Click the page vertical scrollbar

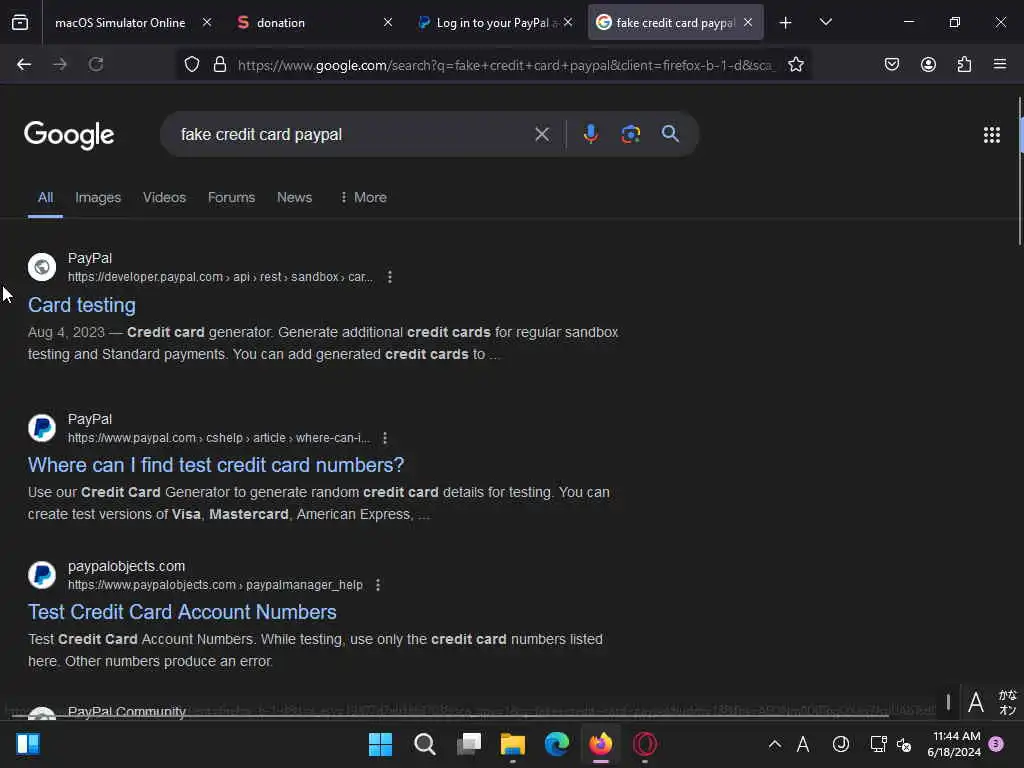pyautogui.click(x=1020, y=171)
